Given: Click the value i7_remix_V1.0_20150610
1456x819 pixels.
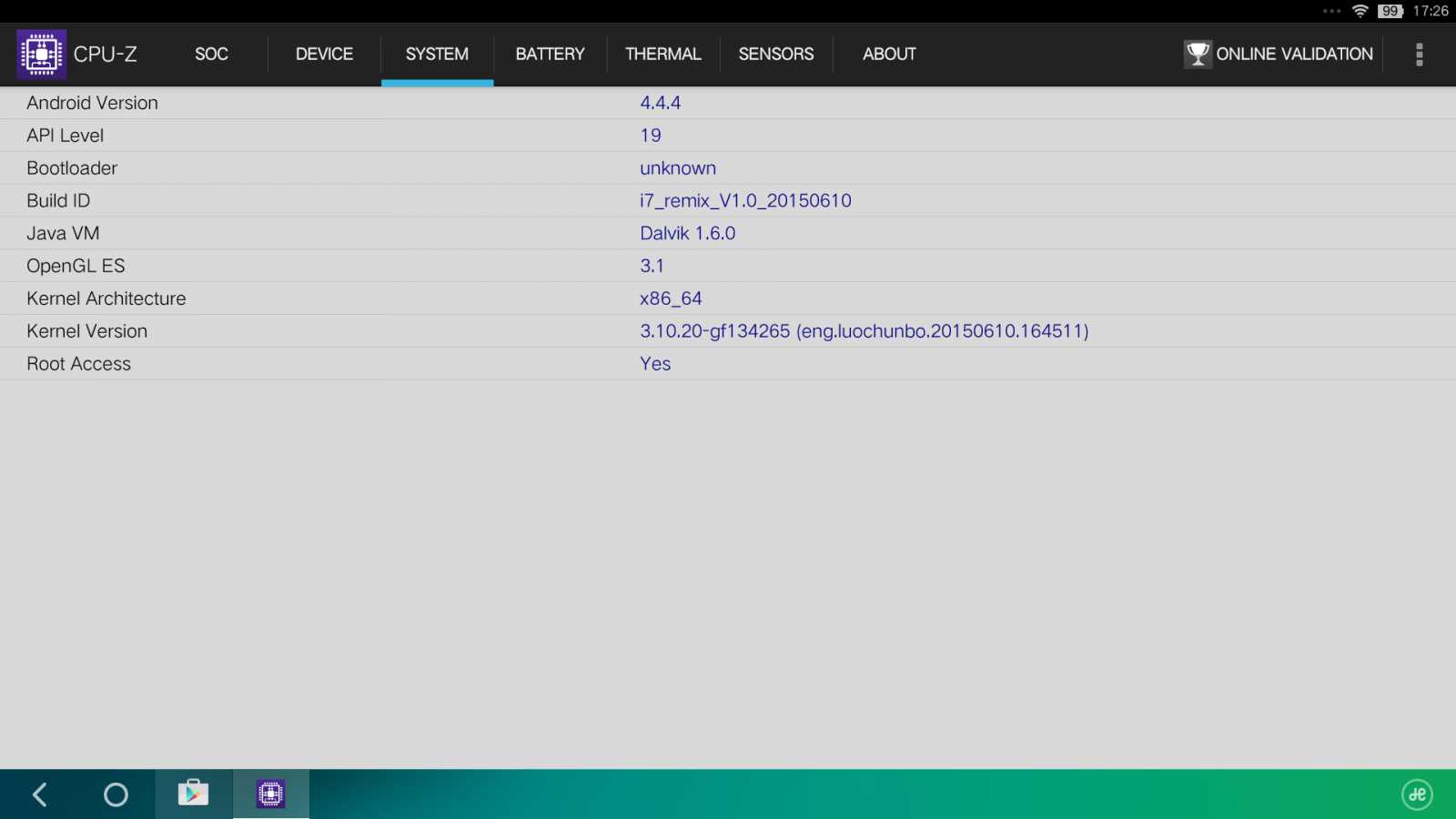Looking at the screenshot, I should [x=745, y=200].
